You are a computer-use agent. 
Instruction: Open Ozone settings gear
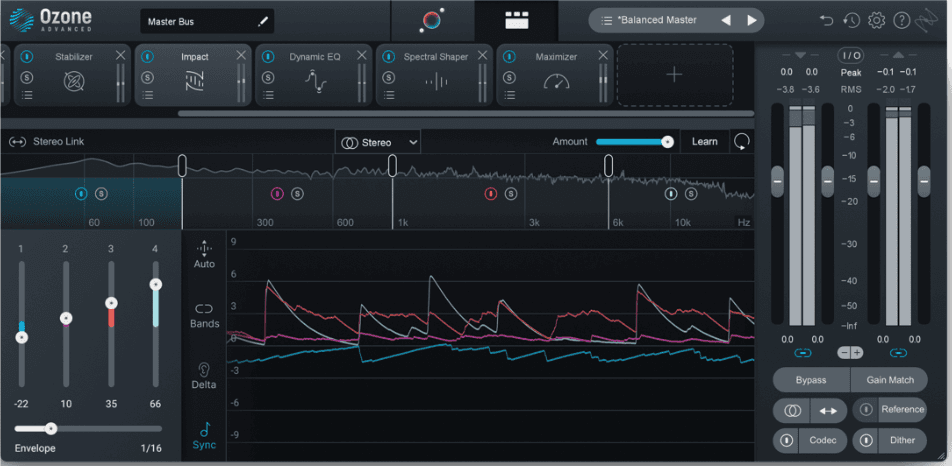pos(876,21)
